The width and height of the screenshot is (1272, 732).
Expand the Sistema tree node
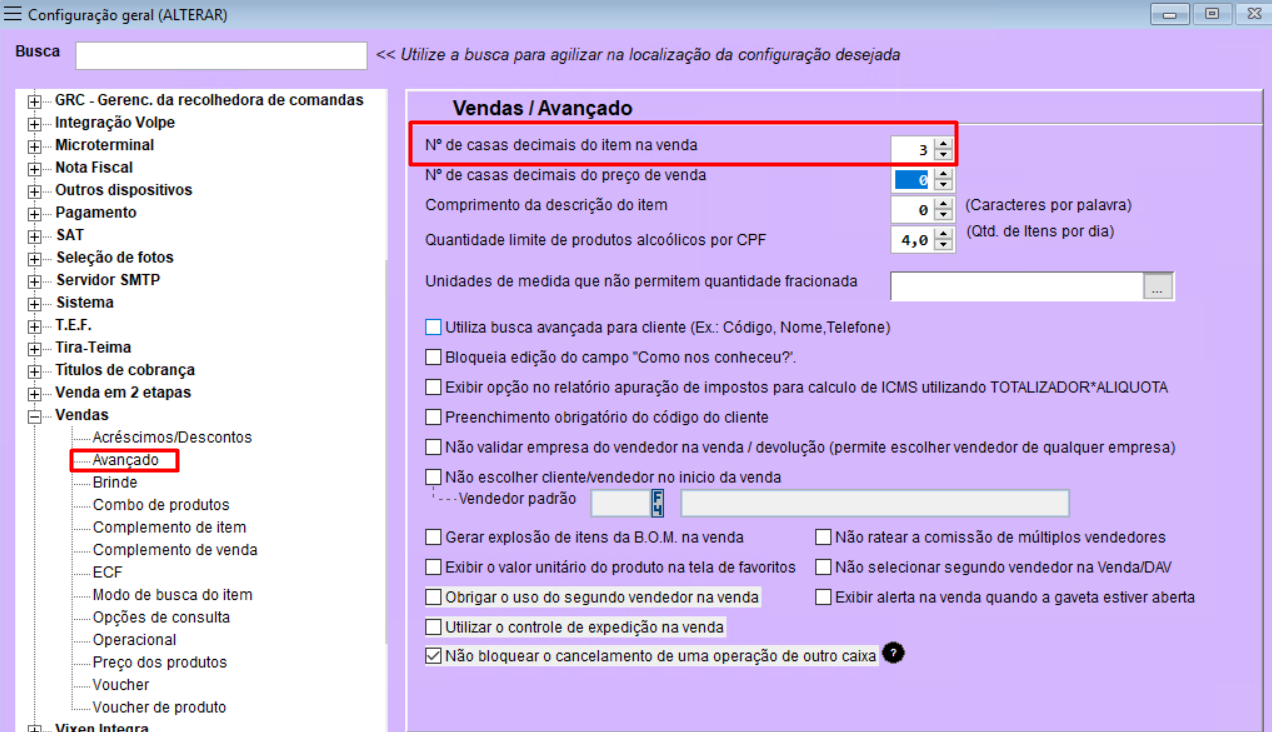[x=35, y=303]
